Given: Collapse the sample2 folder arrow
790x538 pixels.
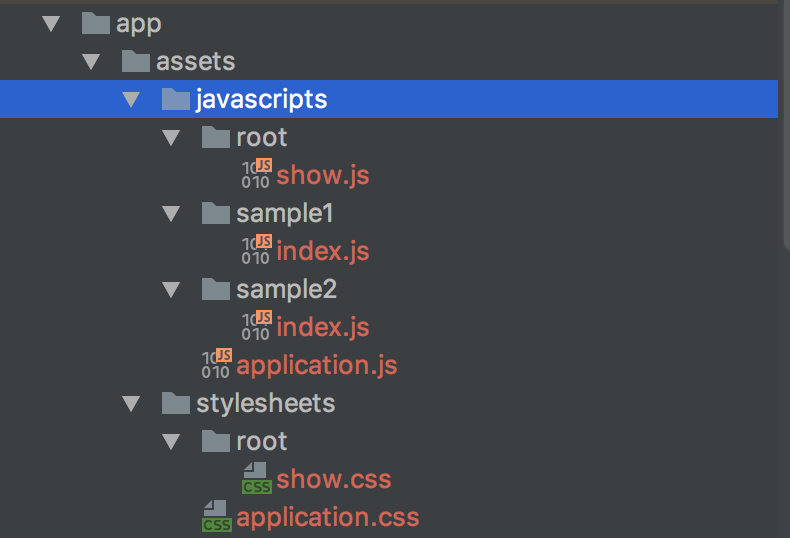Looking at the screenshot, I should coord(171,290).
